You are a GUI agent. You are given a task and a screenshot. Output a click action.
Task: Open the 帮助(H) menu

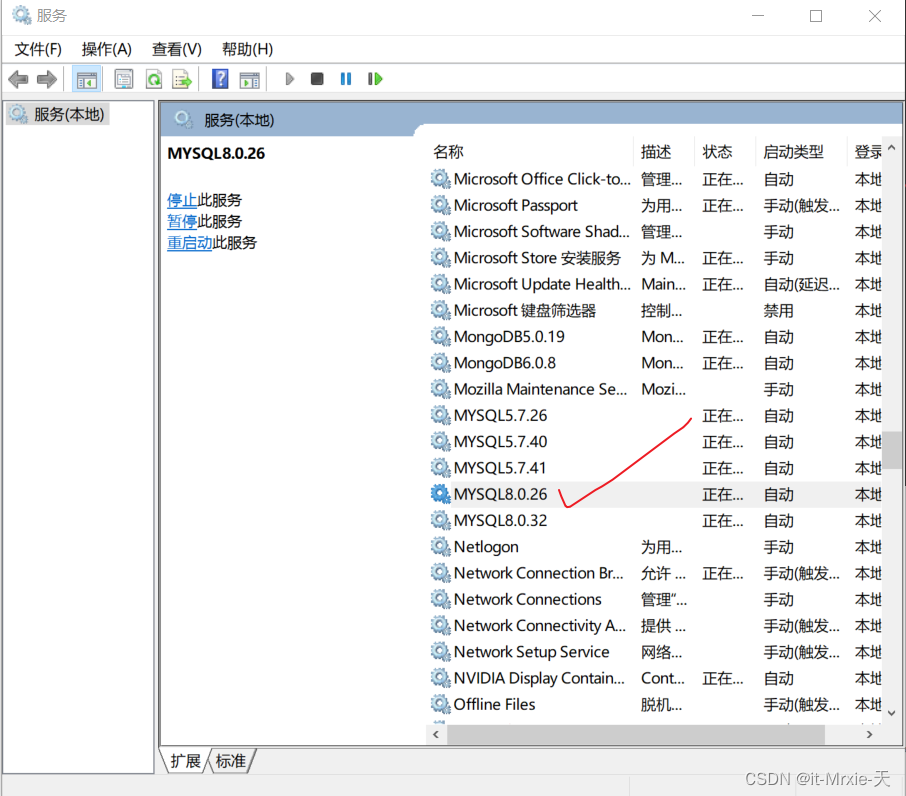pos(247,49)
